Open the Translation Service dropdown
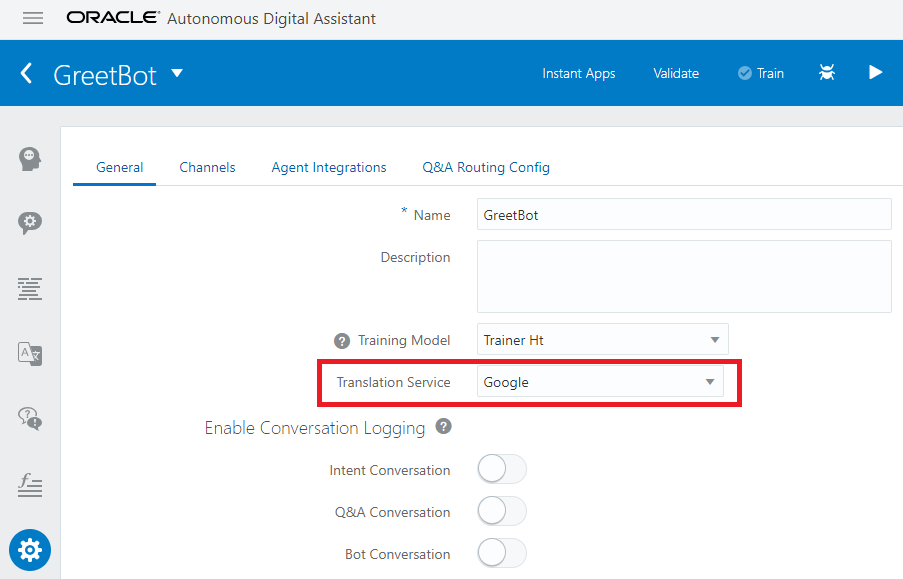Image resolution: width=903 pixels, height=579 pixels. tap(600, 382)
